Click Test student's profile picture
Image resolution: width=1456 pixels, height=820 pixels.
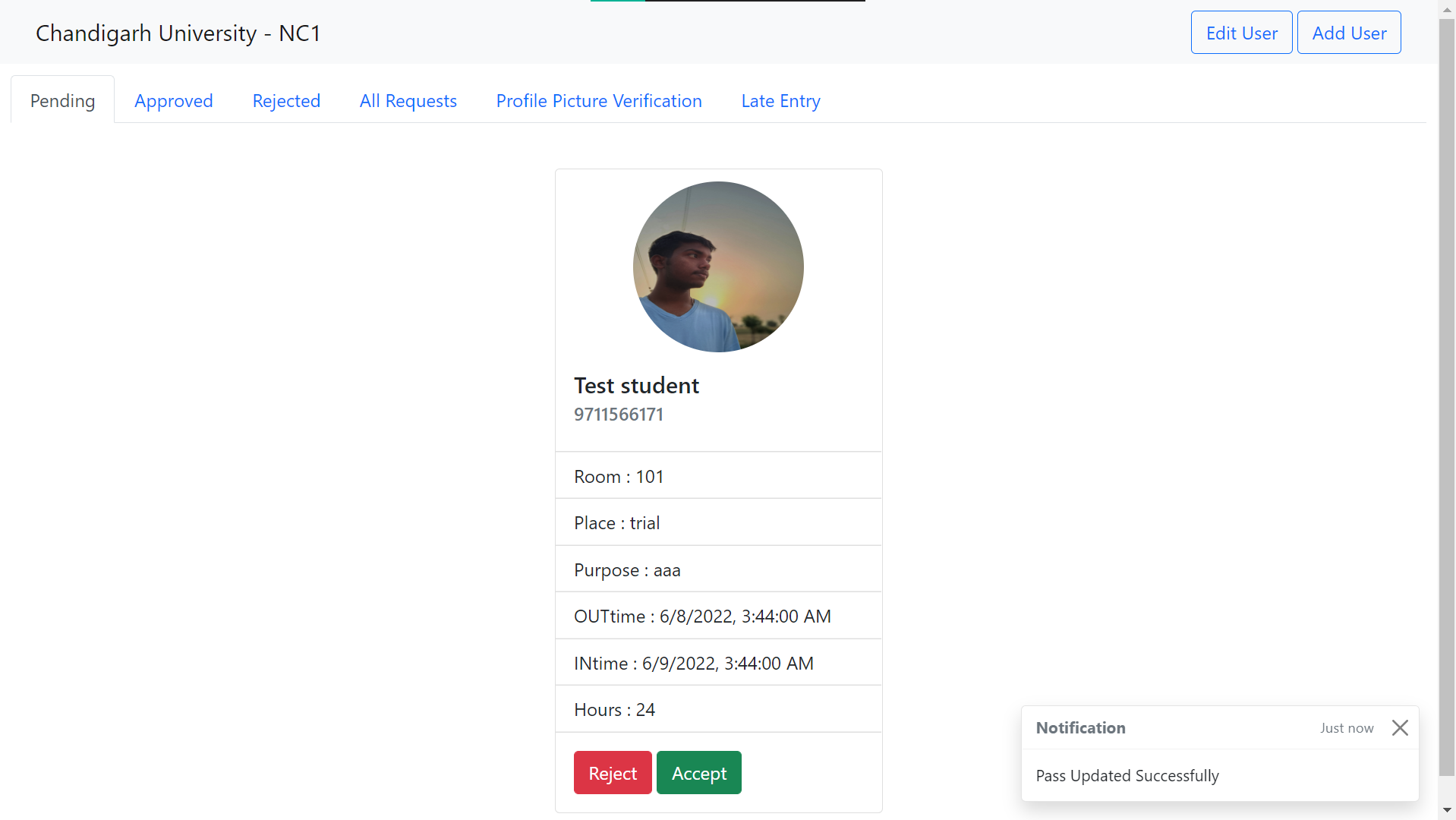click(x=718, y=266)
